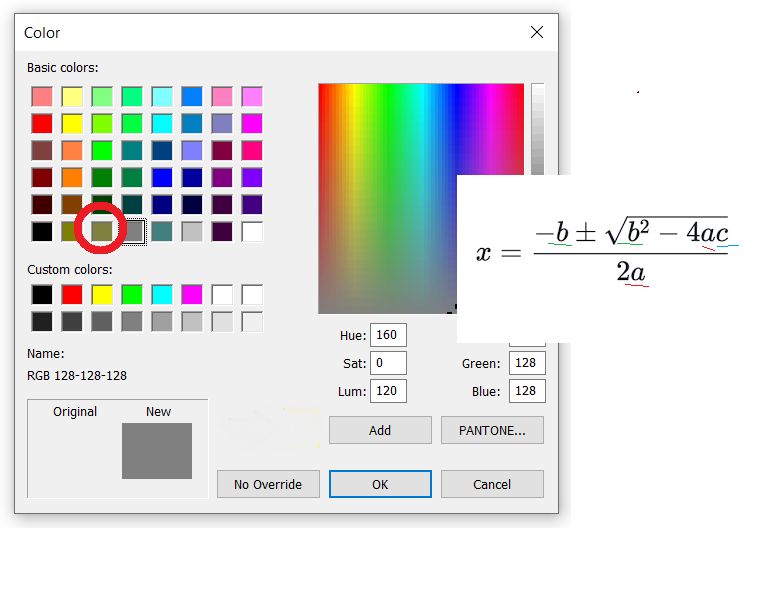Click the Custom colors: label

coord(70,270)
